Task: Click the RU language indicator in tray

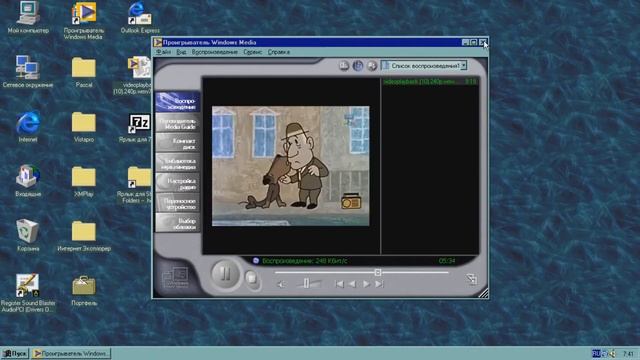Action: pos(596,353)
